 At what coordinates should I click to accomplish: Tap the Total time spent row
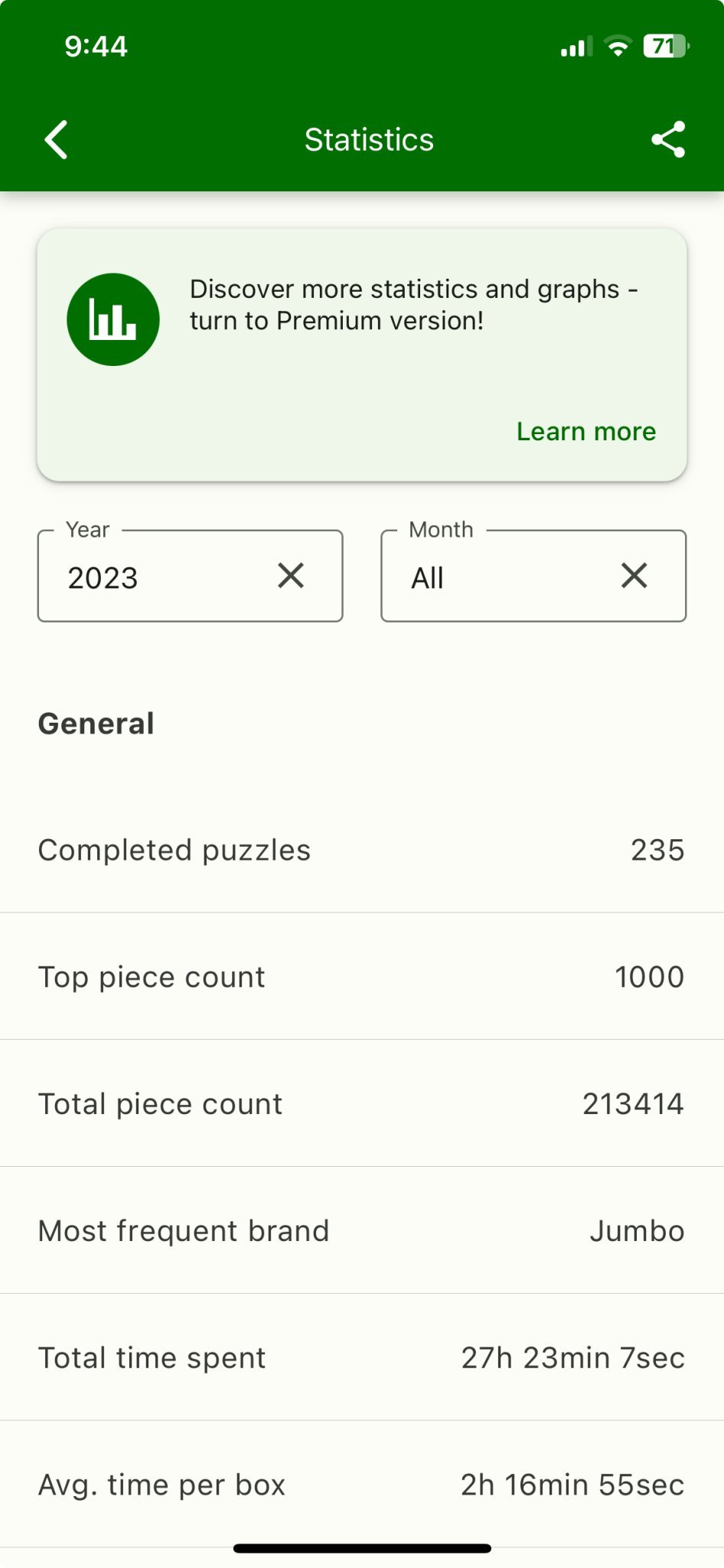point(361,1358)
